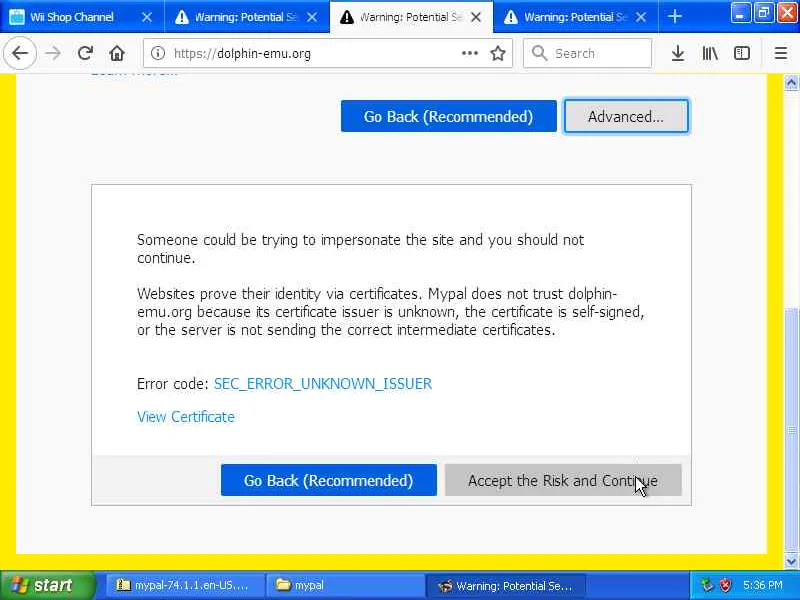800x600 pixels.
Task: Click the red shield tray icon
Action: 725,585
